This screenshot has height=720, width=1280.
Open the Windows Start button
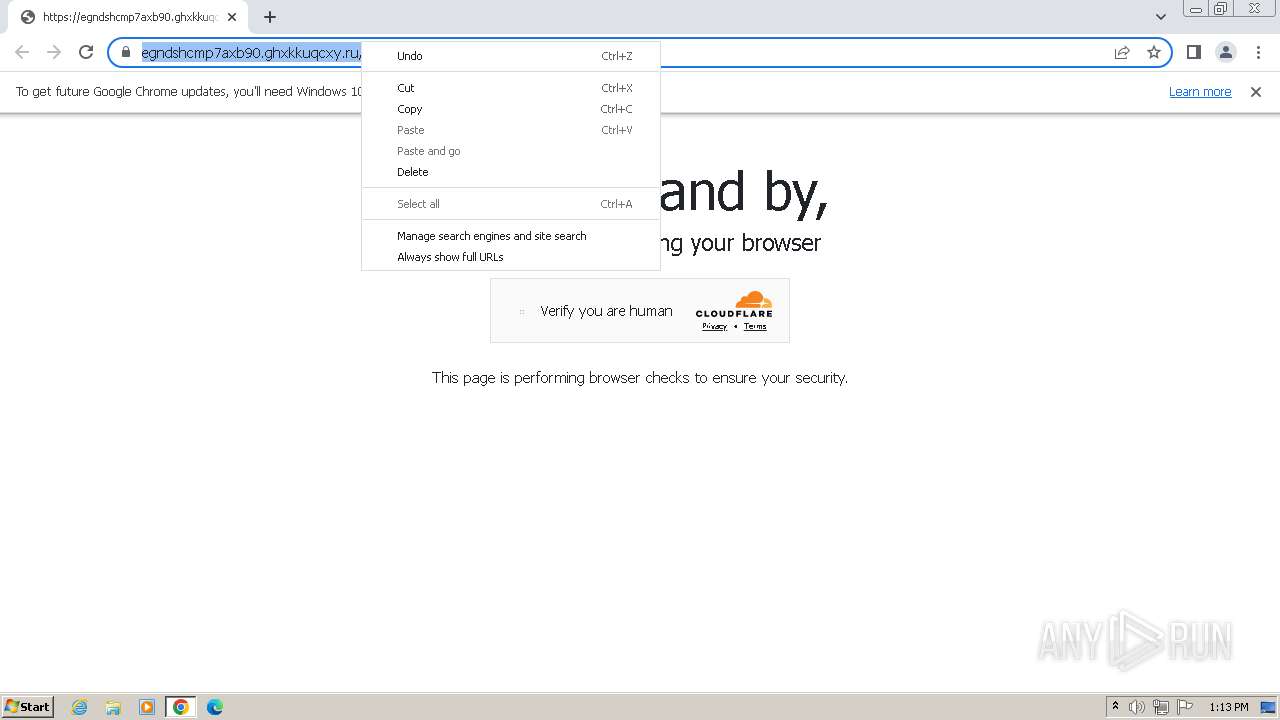(28, 706)
